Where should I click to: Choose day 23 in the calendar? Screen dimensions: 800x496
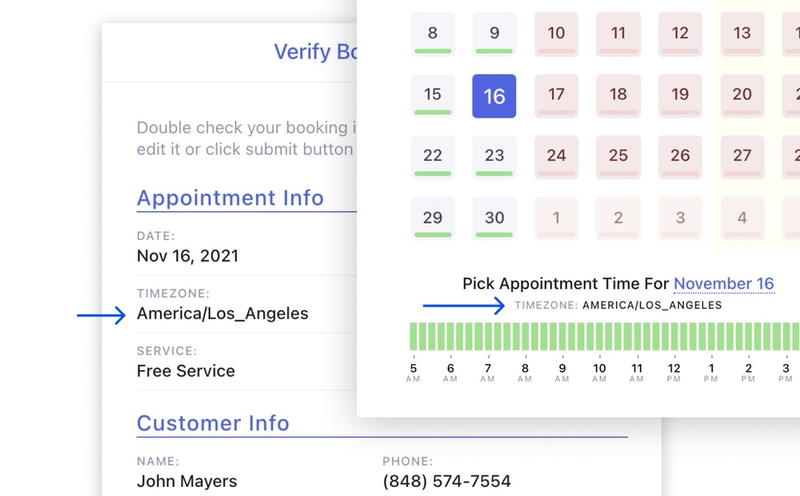click(x=494, y=157)
